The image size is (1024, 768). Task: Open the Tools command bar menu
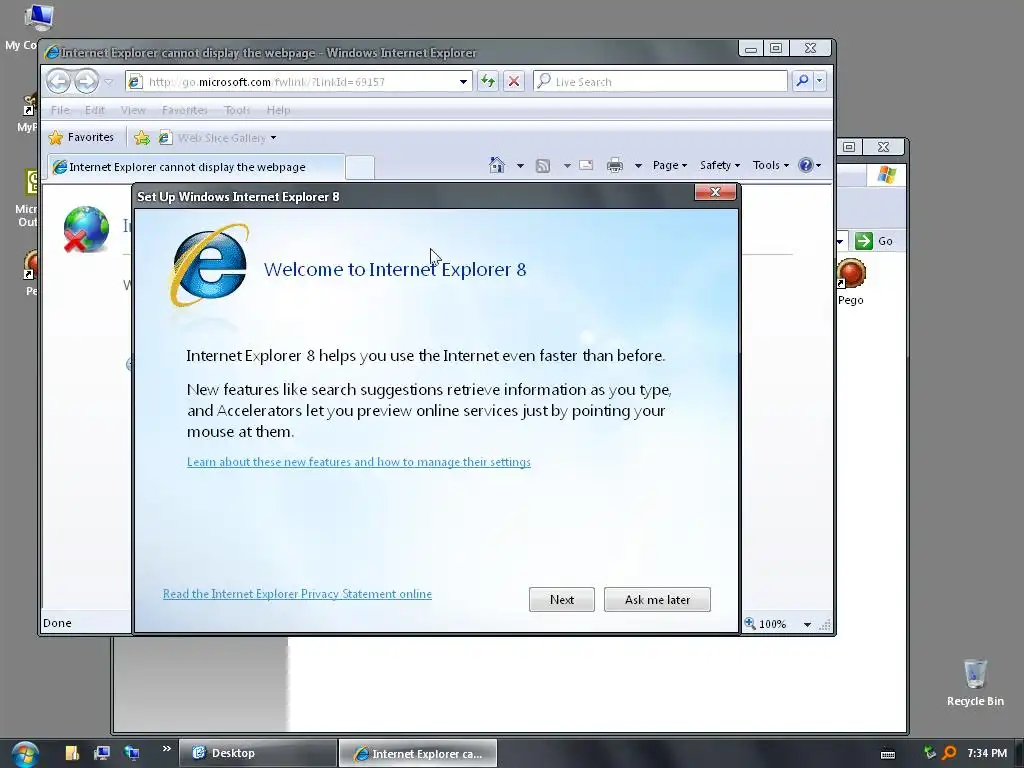click(x=771, y=165)
